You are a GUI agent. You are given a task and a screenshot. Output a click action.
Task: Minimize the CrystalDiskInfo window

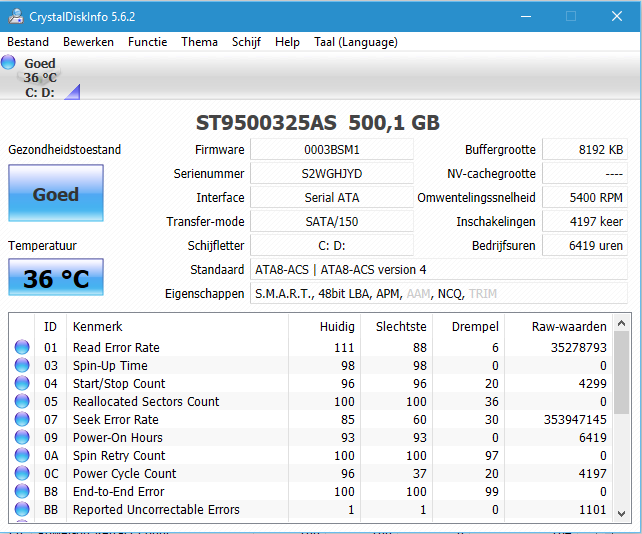tap(526, 16)
